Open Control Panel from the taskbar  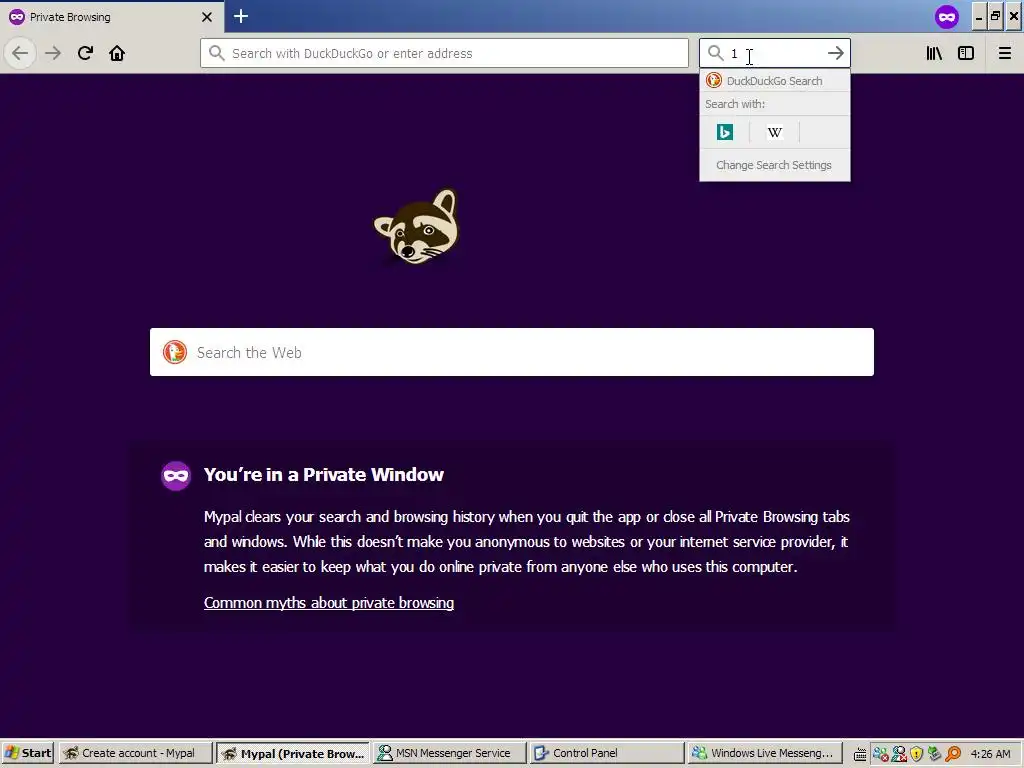607,753
